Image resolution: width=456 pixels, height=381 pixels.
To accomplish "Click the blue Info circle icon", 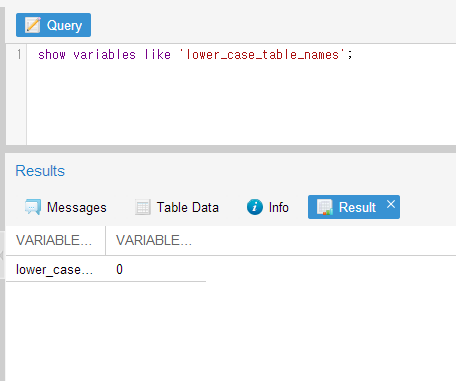I will coord(255,207).
